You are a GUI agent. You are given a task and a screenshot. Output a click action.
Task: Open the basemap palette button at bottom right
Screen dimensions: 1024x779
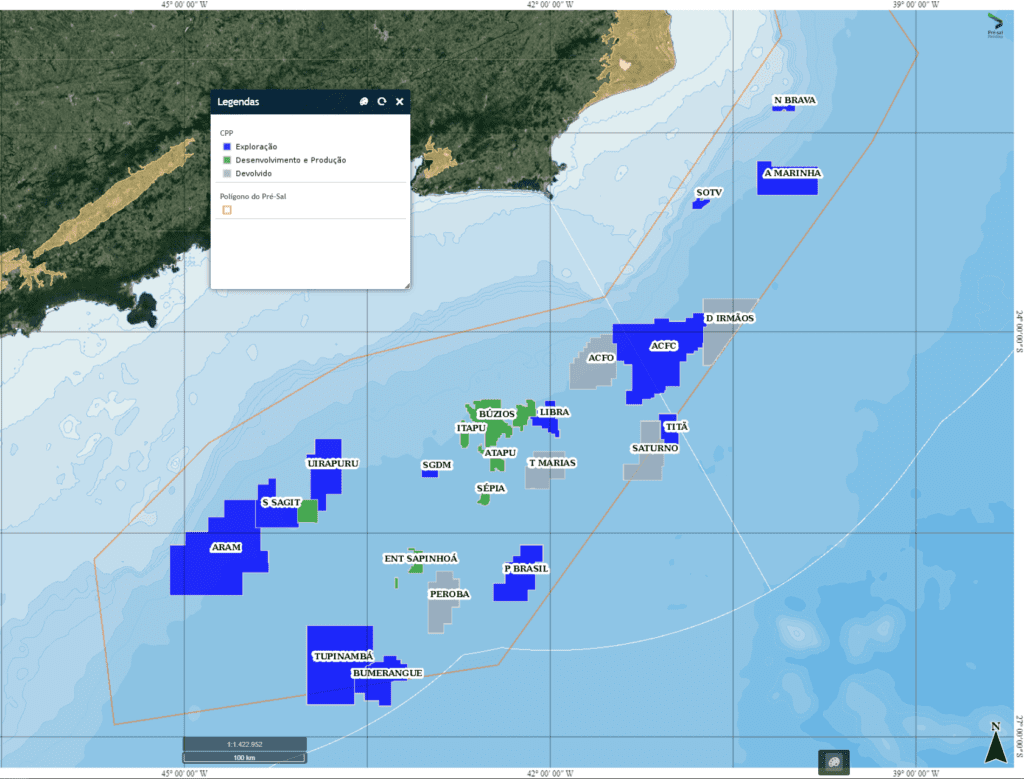(x=833, y=762)
